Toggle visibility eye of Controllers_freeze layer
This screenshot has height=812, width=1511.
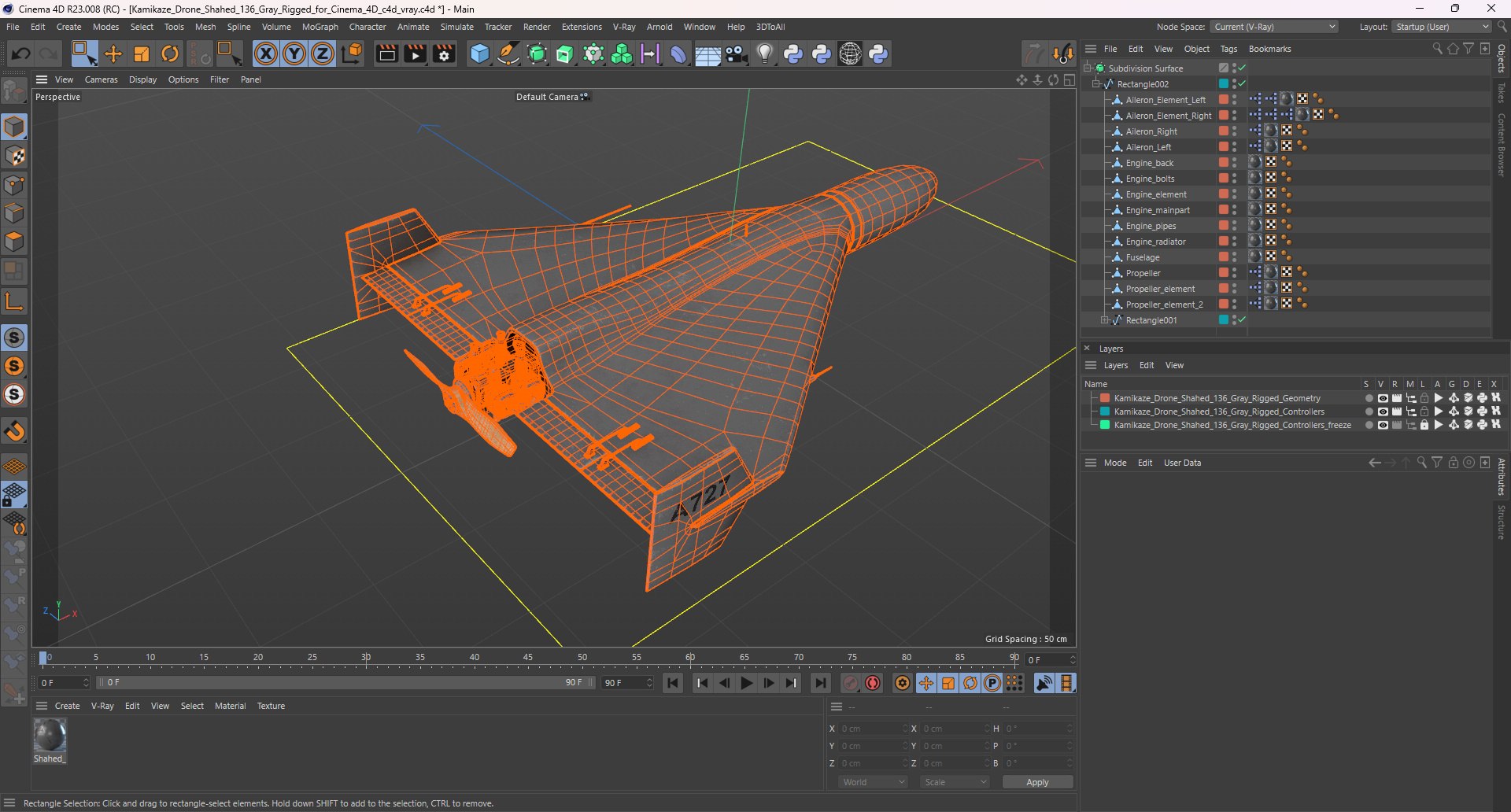coord(1383,425)
